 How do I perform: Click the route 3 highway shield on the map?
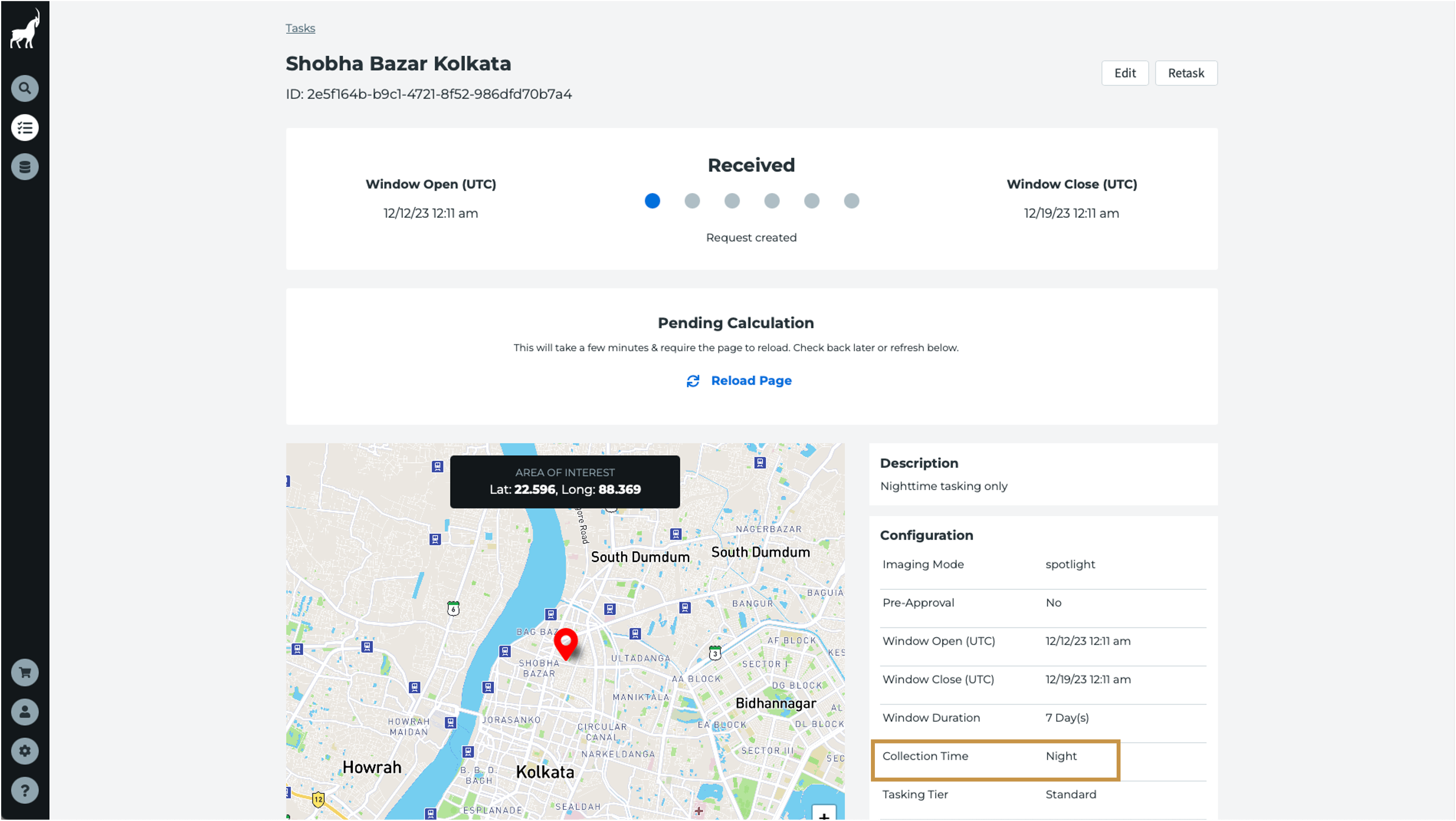tap(715, 653)
